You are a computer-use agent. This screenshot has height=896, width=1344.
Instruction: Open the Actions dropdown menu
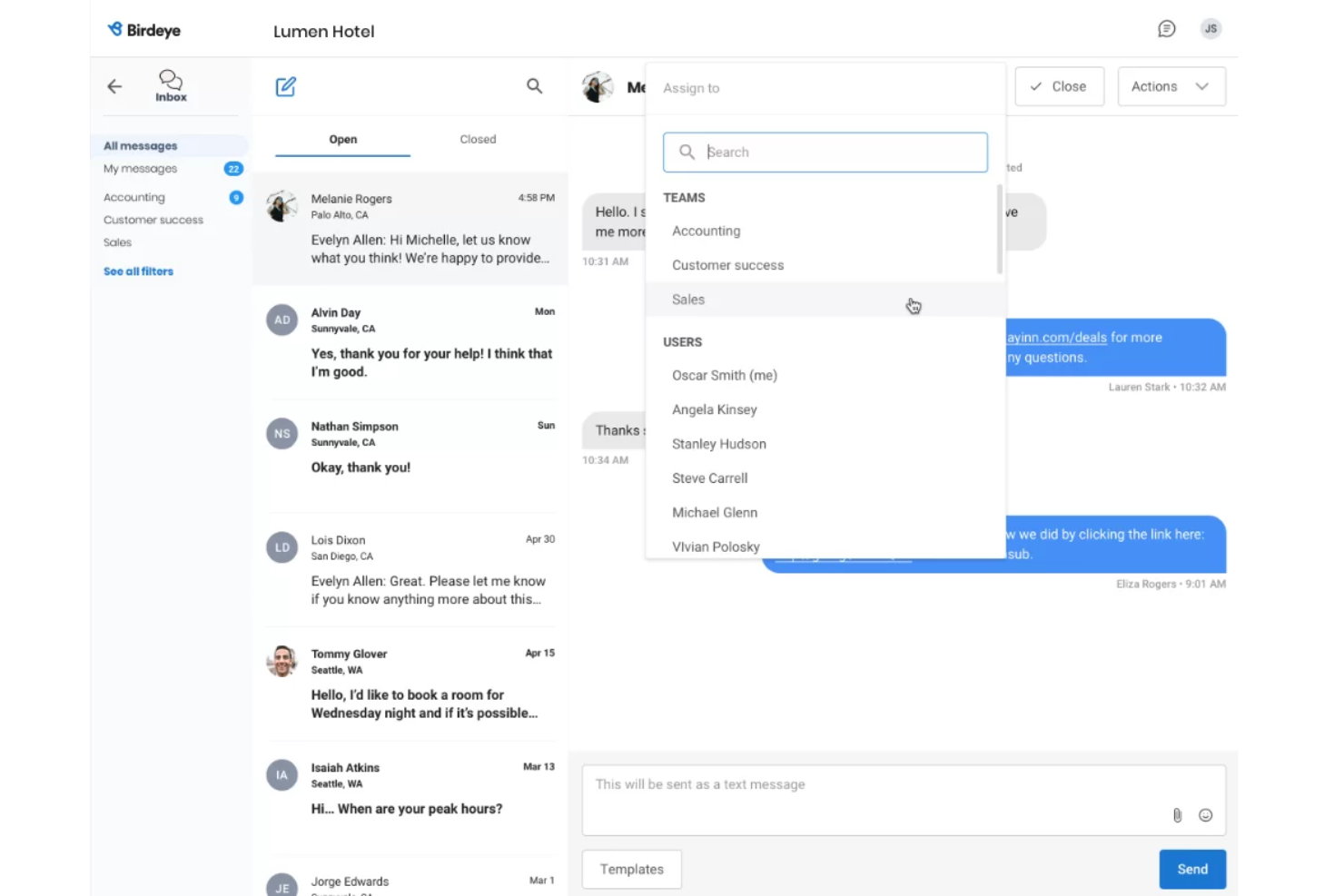tap(1171, 86)
